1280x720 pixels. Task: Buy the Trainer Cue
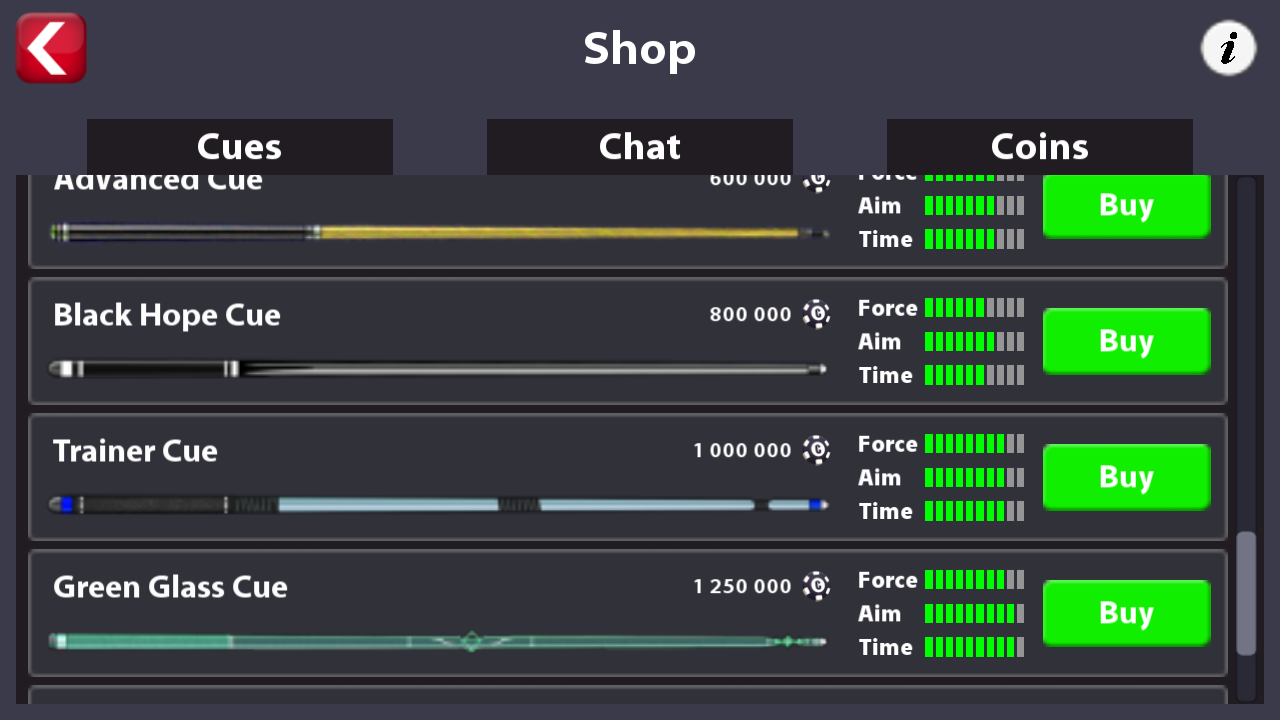pos(1127,477)
